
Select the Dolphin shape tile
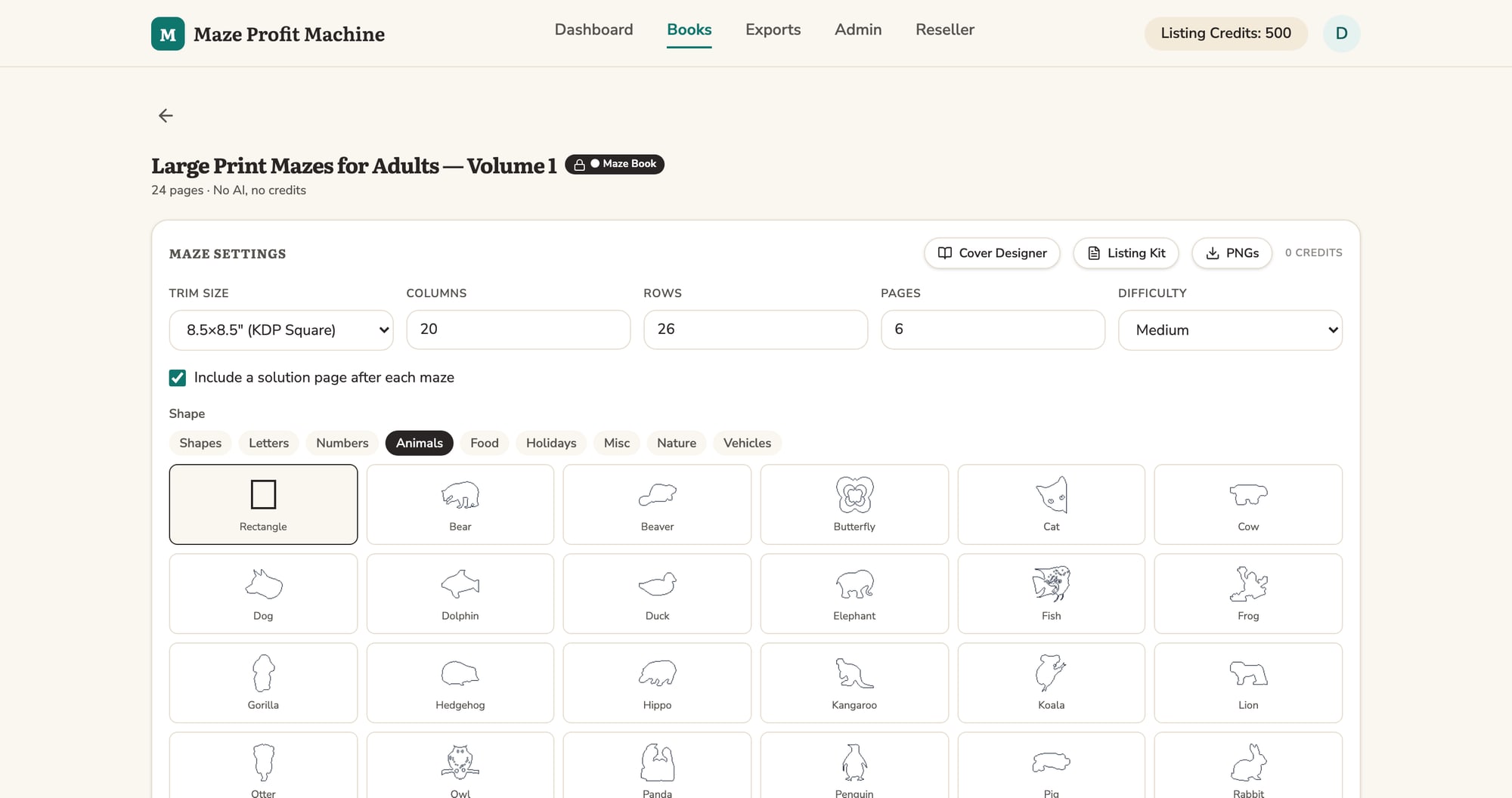pos(460,593)
